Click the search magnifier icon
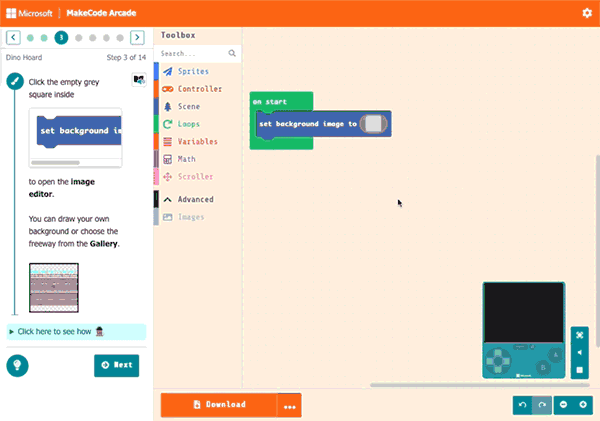600x421 pixels. click(x=232, y=53)
